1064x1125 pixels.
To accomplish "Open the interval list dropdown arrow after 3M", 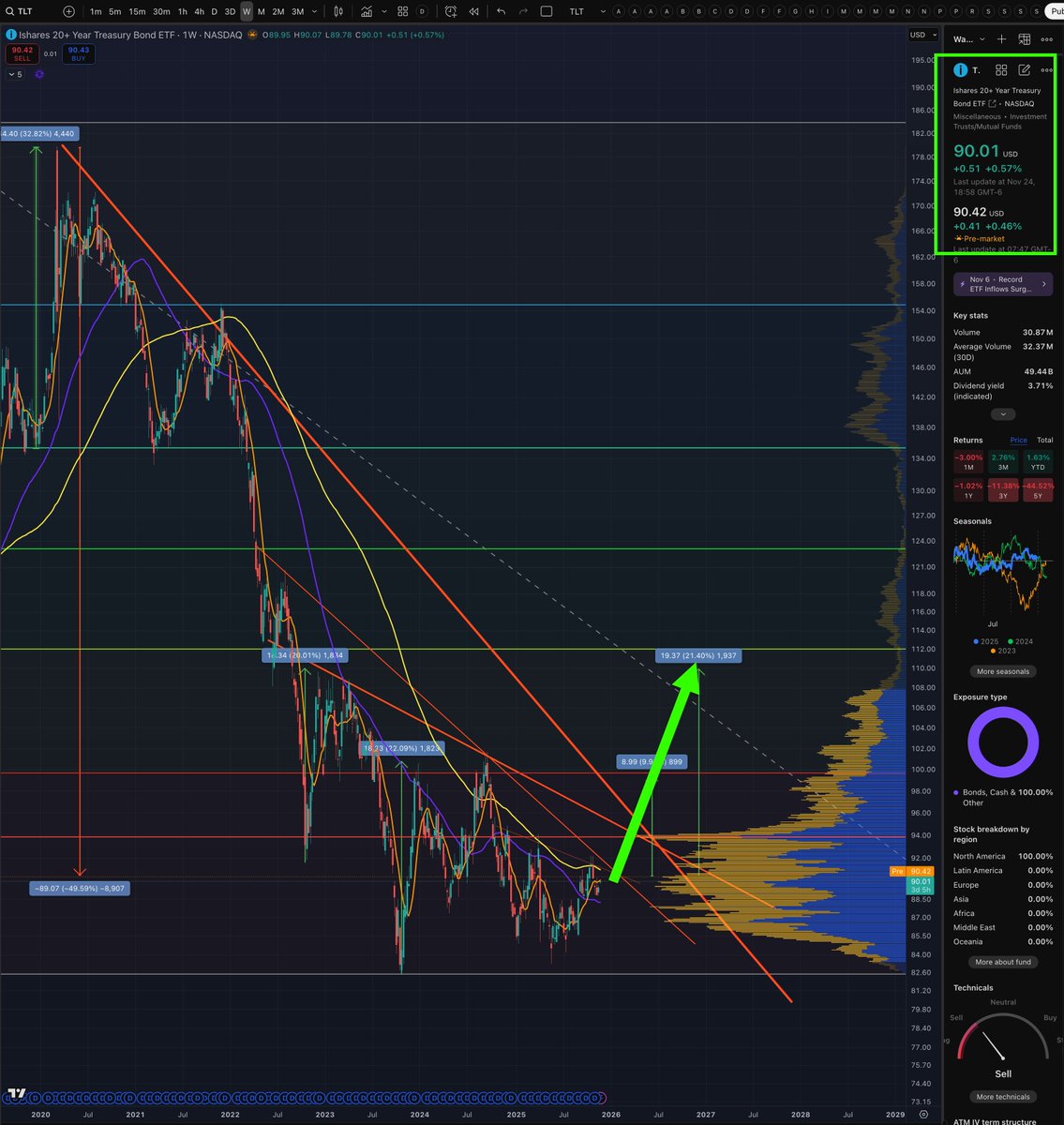I will click(315, 11).
